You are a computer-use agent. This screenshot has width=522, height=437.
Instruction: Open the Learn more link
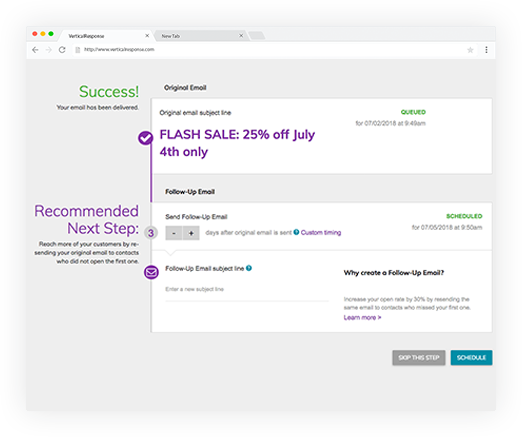[362, 318]
